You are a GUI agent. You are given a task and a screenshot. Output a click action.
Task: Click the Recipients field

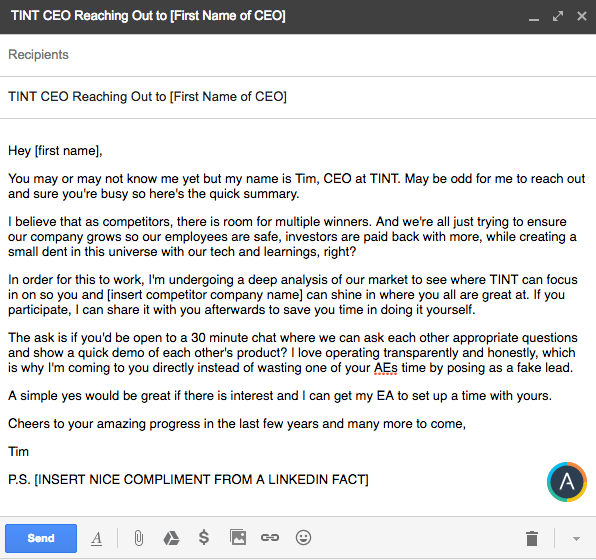(298, 55)
